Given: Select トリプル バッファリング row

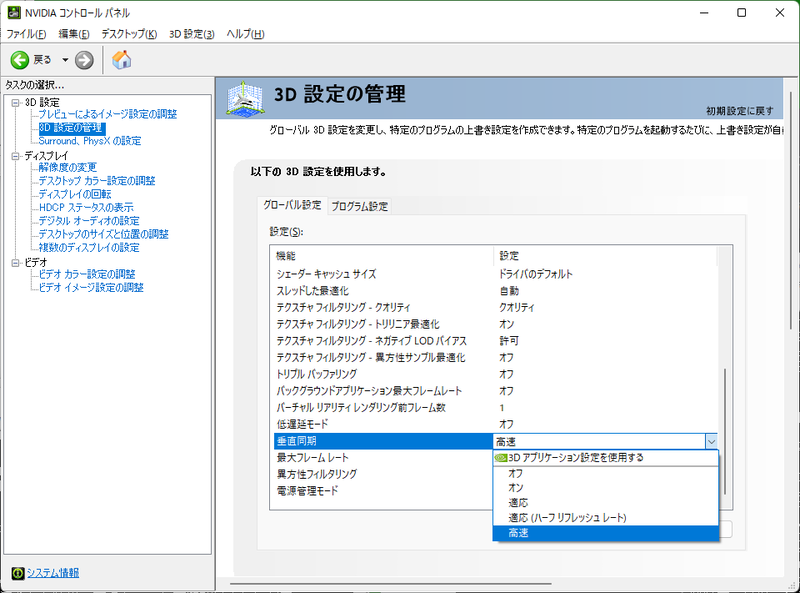Looking at the screenshot, I should [x=495, y=374].
